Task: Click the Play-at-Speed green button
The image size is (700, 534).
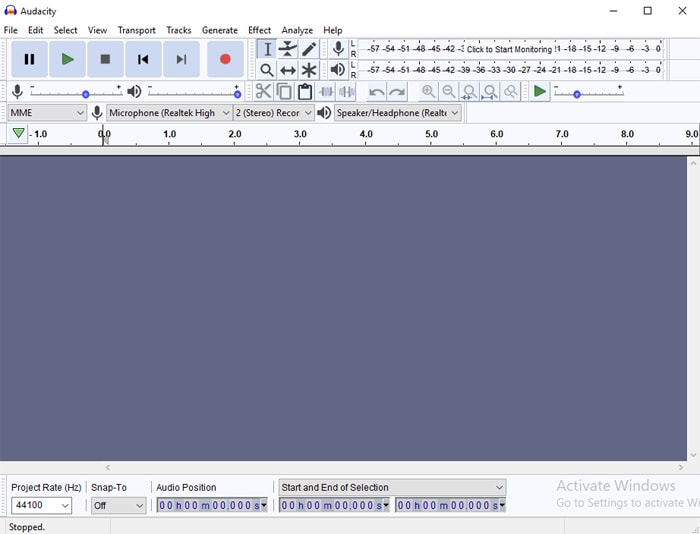Action: coord(540,92)
